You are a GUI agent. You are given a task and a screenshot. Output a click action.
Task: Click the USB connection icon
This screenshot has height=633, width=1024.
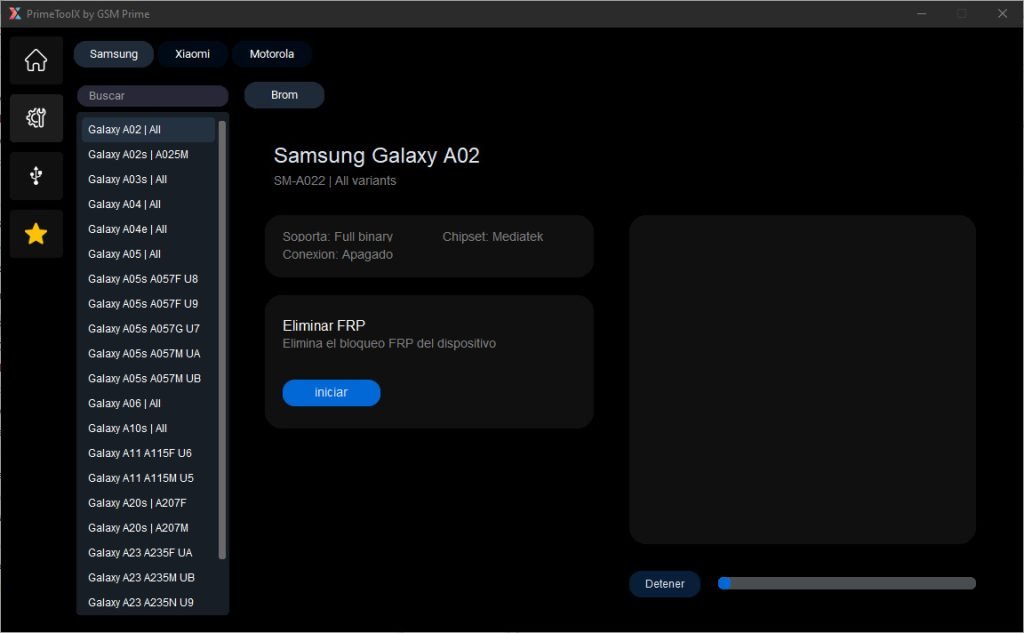coord(36,176)
